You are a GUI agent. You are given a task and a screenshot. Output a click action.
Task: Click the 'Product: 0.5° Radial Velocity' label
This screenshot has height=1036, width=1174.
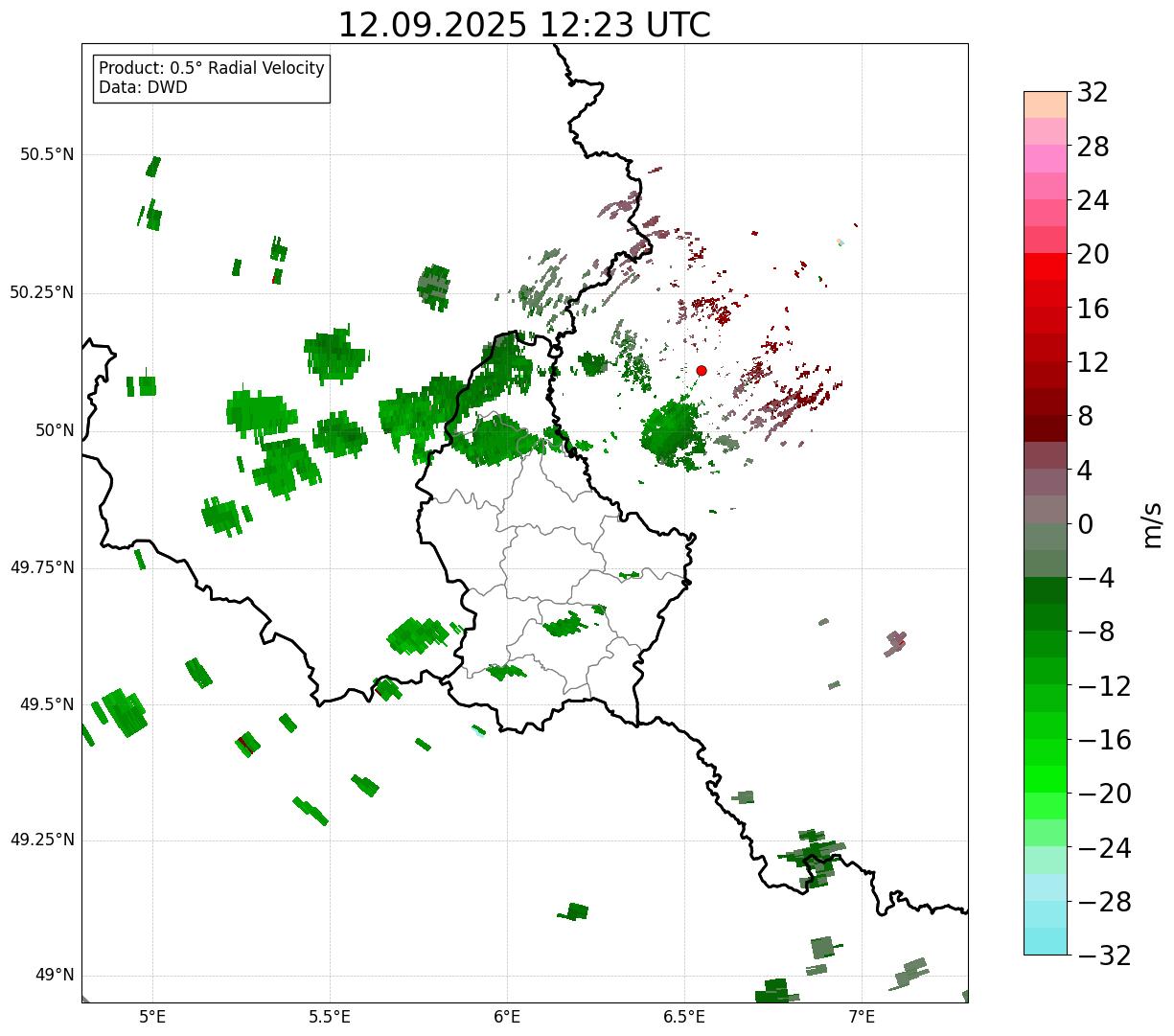(212, 69)
